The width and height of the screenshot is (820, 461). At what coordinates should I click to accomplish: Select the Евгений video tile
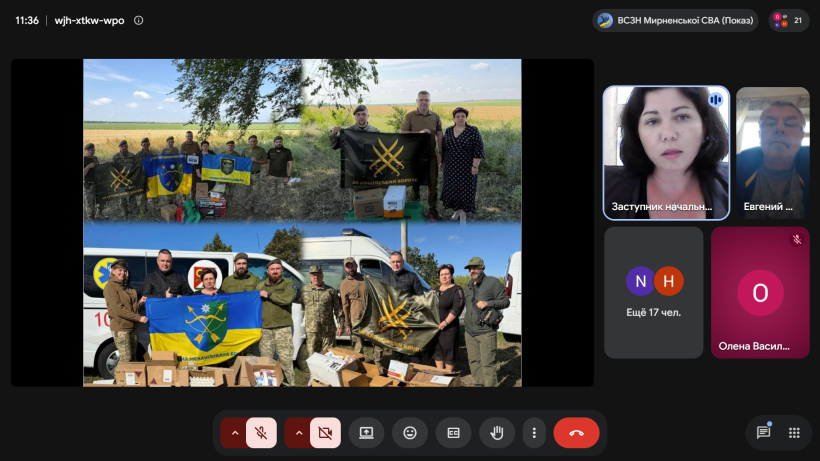click(773, 153)
